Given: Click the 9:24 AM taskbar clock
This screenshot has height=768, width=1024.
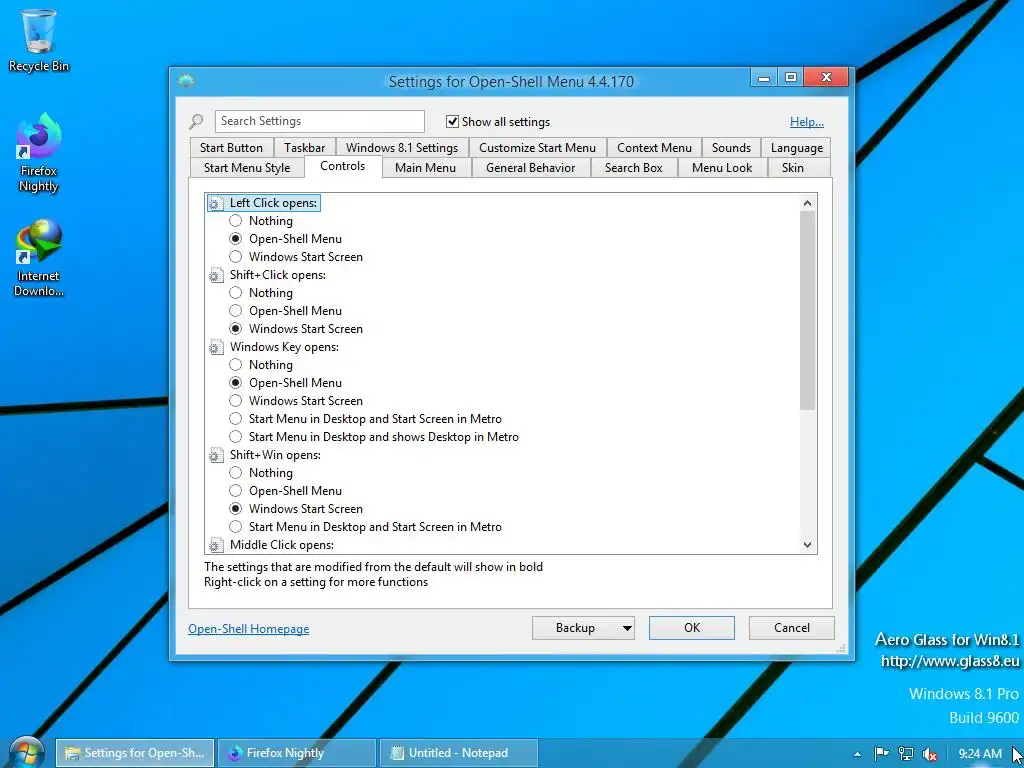Looking at the screenshot, I should [x=980, y=754].
